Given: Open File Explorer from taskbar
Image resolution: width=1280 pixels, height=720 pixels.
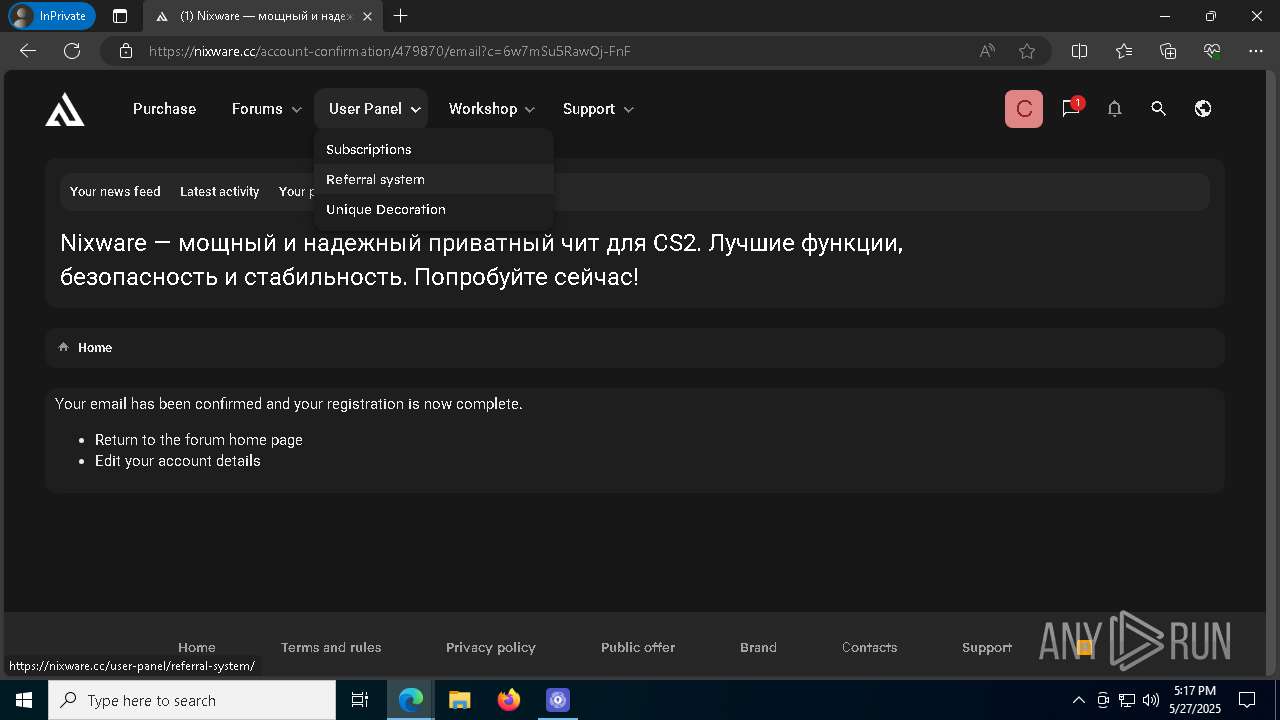Looking at the screenshot, I should [x=459, y=700].
